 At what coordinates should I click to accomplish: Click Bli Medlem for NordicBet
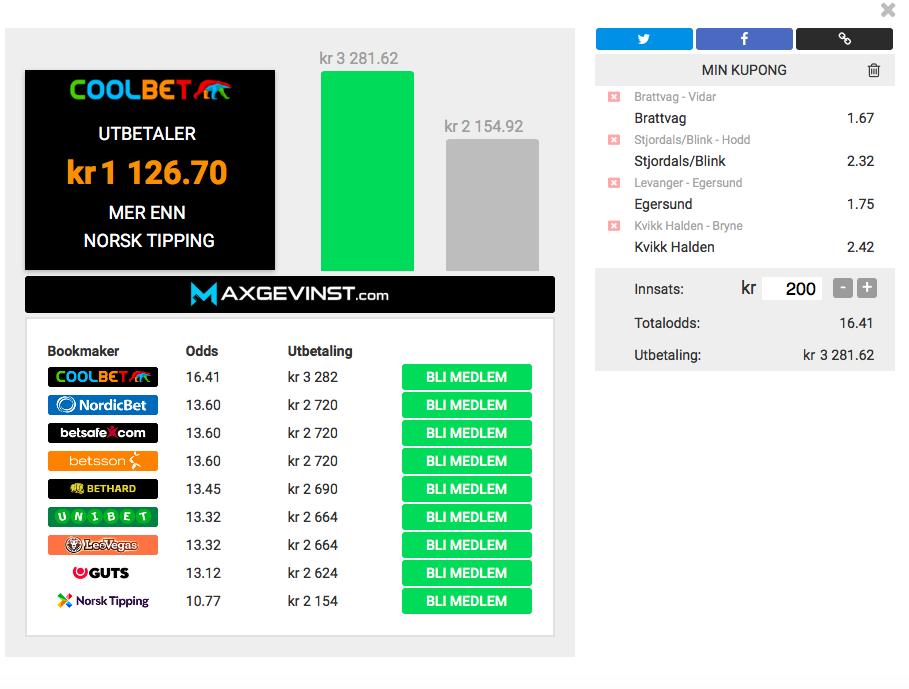tap(467, 405)
